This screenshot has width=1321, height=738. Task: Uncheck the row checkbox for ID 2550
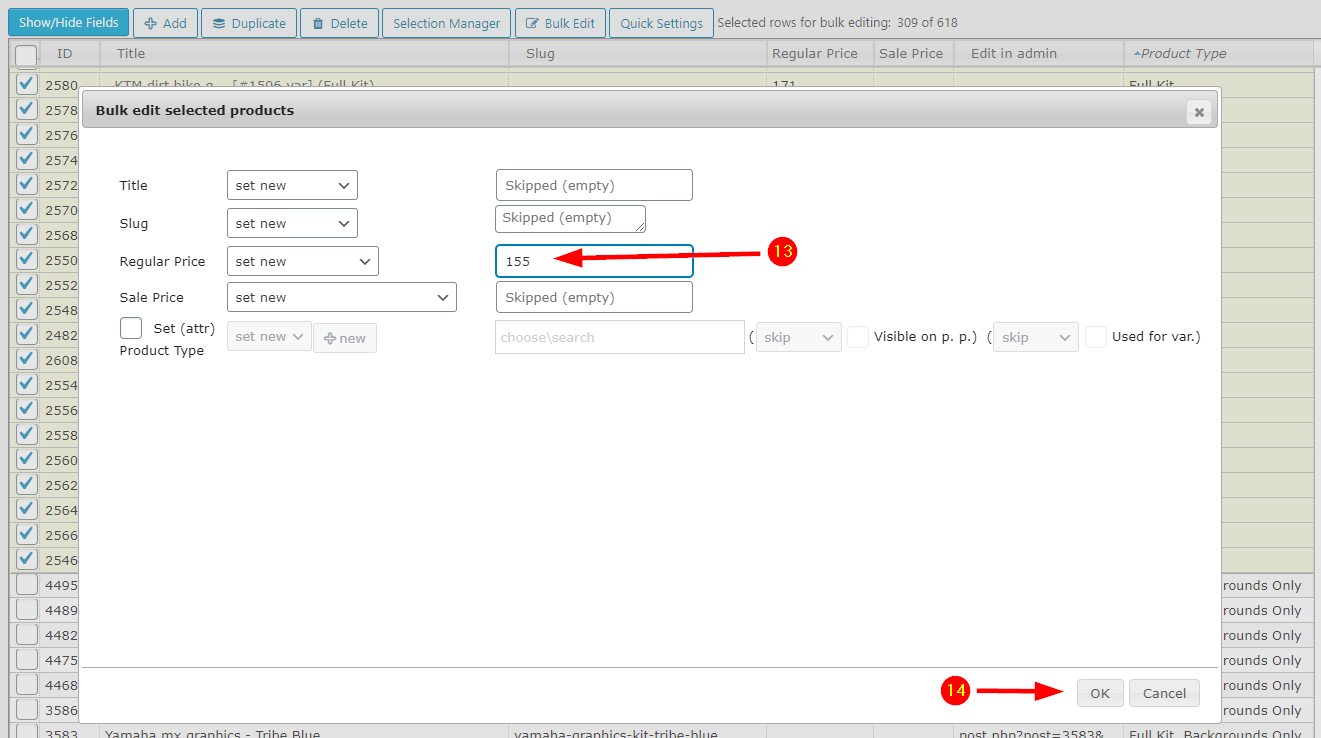point(27,259)
